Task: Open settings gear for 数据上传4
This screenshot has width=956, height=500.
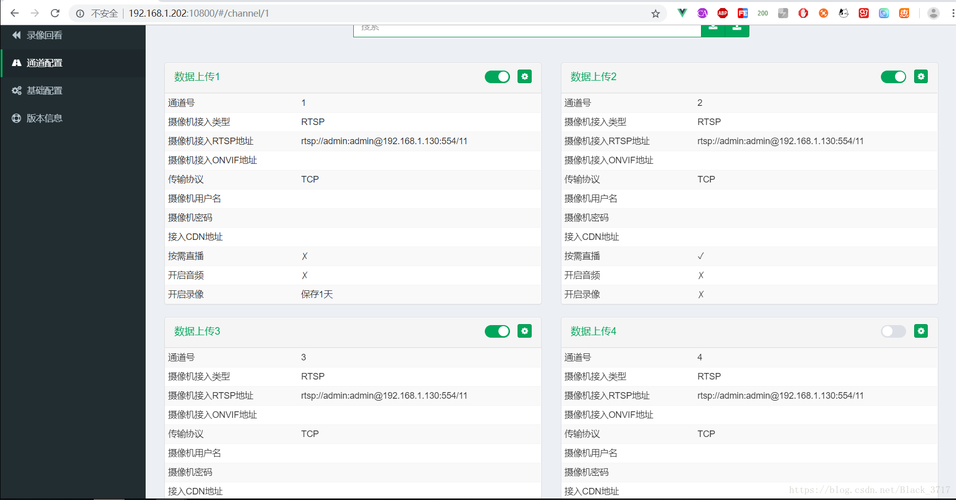Action: (921, 331)
